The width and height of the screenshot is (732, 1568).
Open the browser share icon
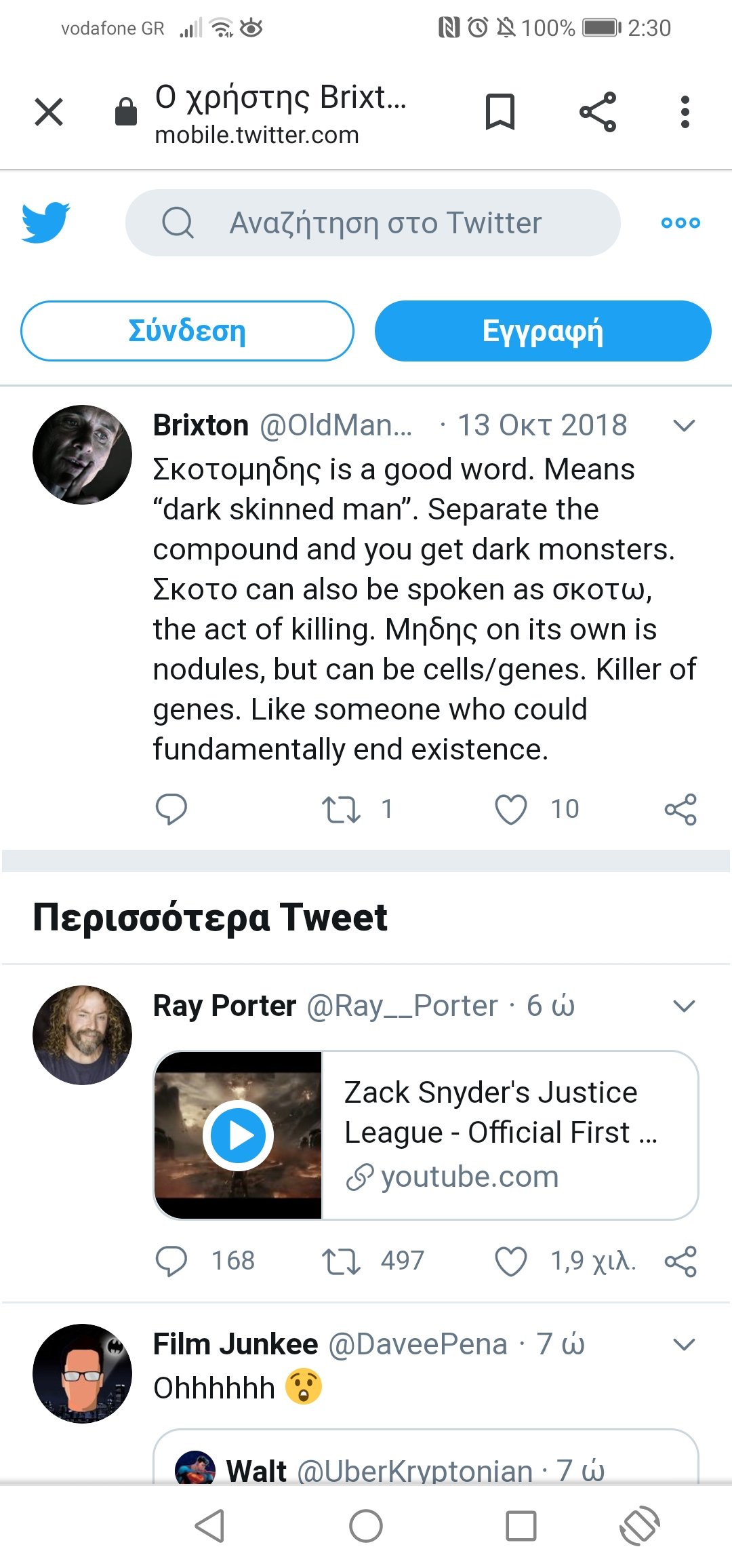pyautogui.click(x=598, y=112)
